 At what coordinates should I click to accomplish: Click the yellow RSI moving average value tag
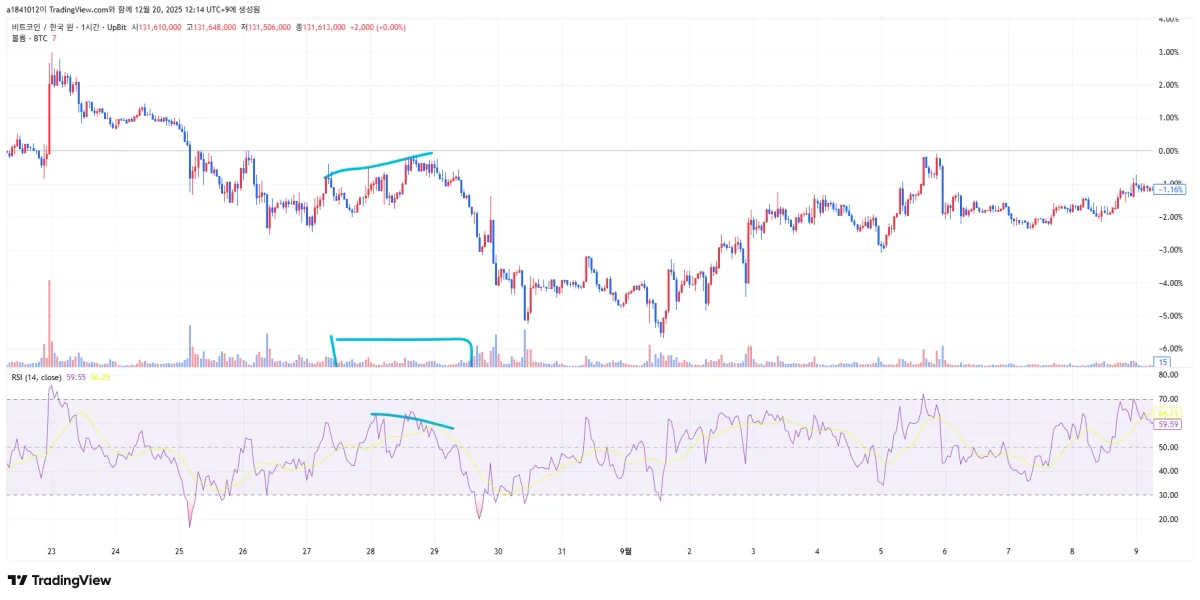(x=1169, y=412)
